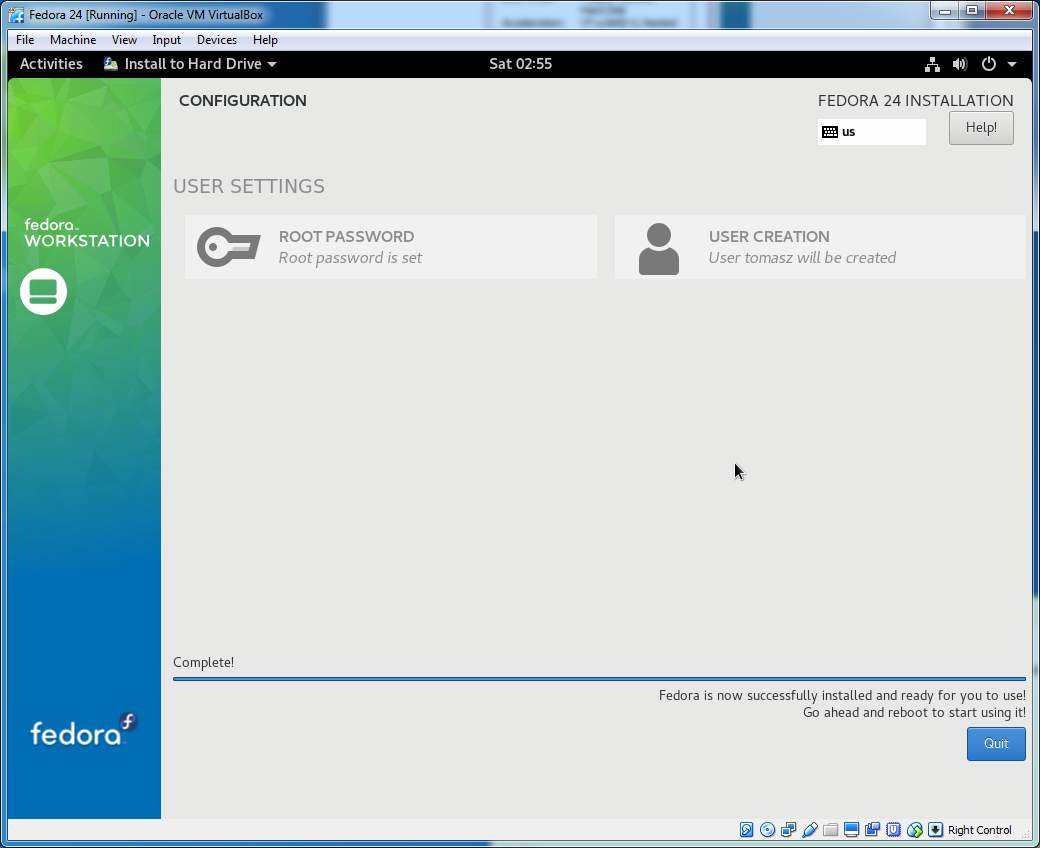
Task: Click the root password key icon
Action: [228, 247]
